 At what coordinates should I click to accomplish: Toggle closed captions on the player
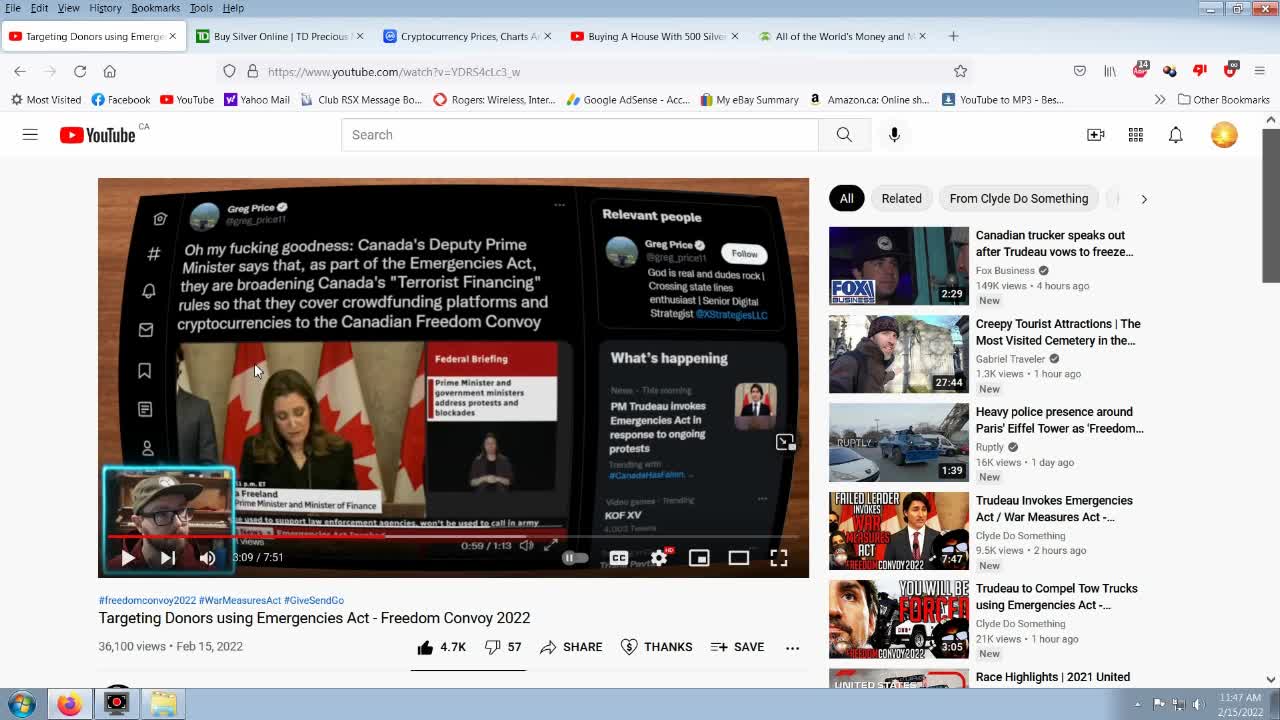[619, 558]
